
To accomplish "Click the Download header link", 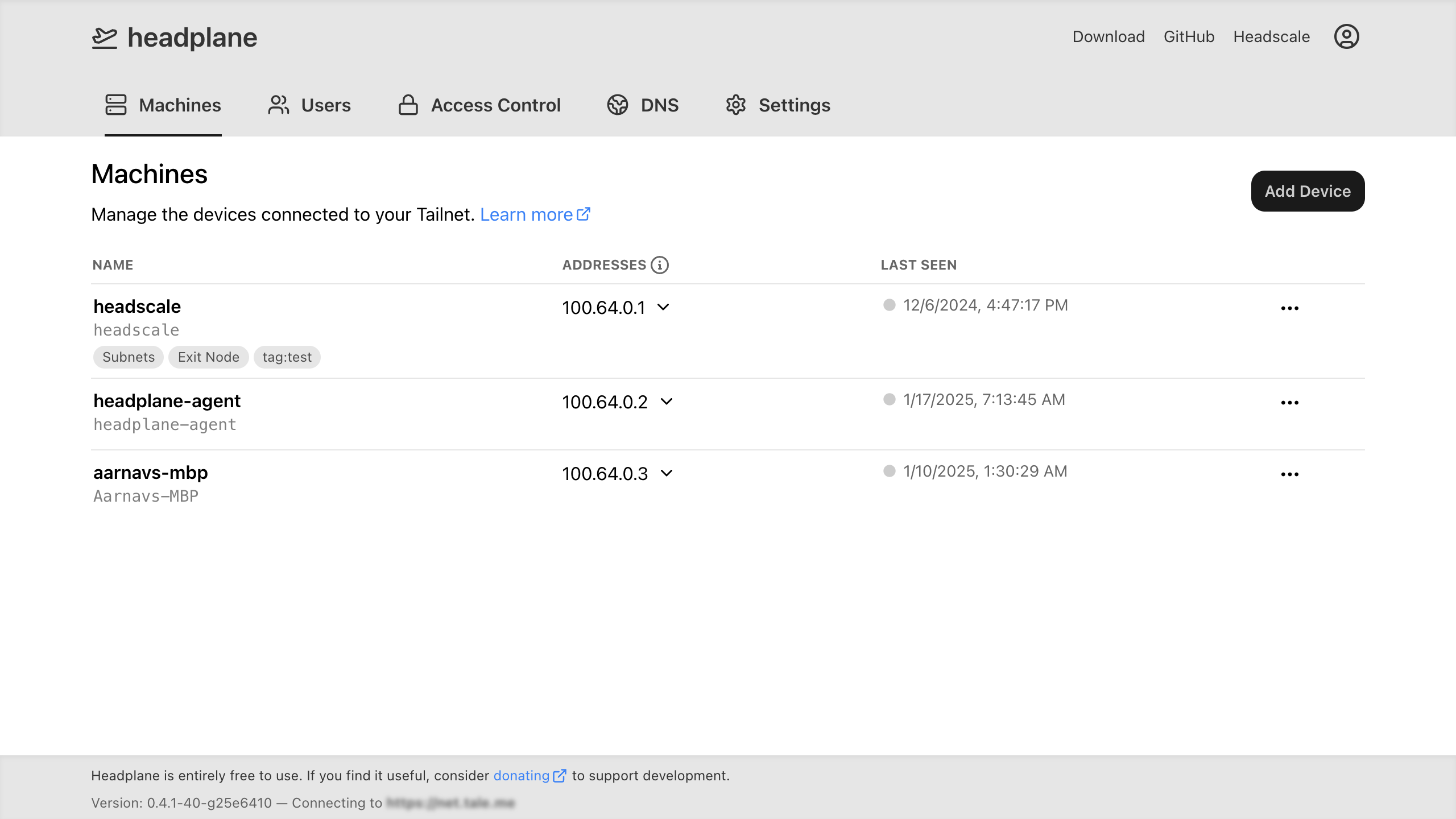I will pyautogui.click(x=1108, y=37).
